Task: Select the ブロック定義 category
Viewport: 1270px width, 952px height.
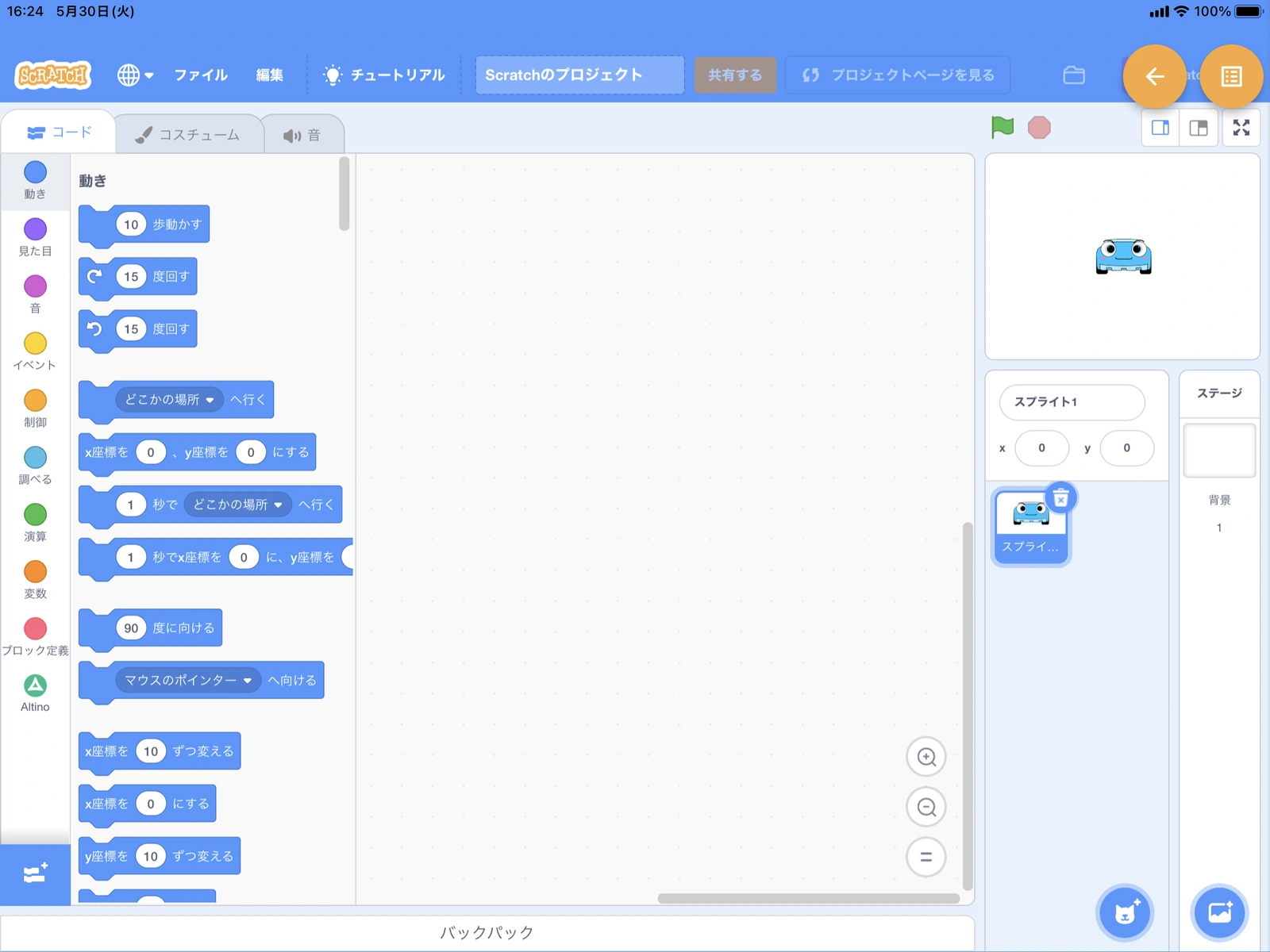Action: coord(35,638)
